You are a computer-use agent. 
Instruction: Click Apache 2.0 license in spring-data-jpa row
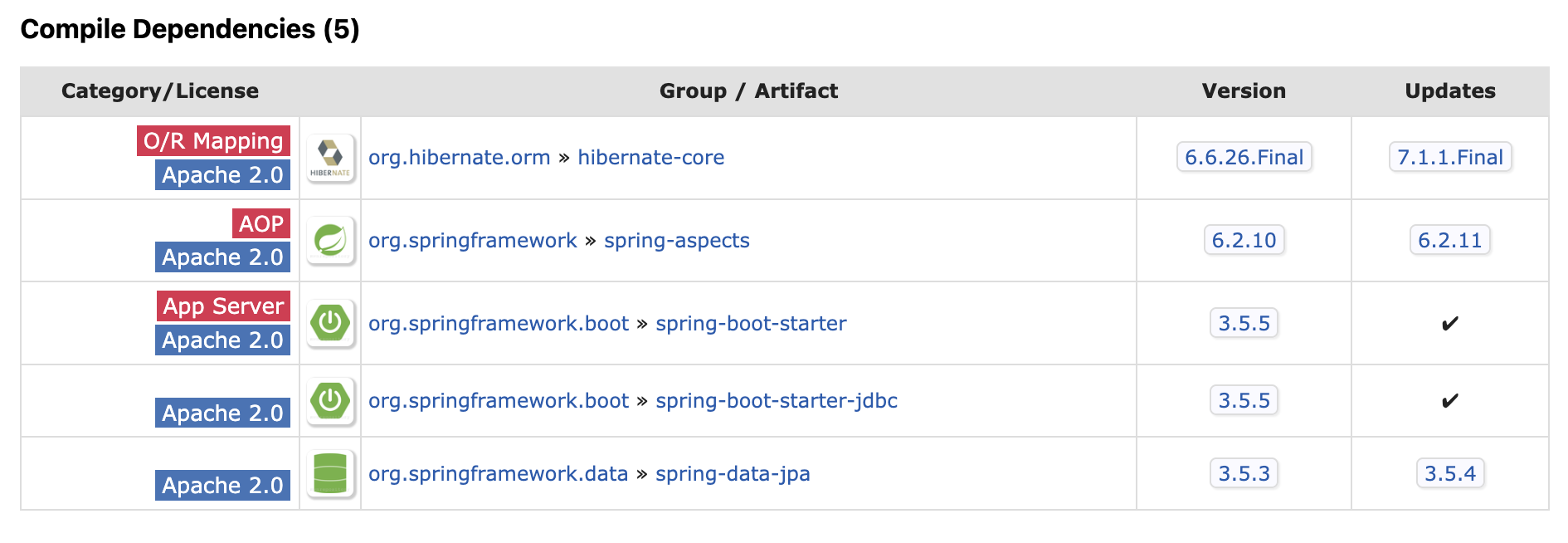point(222,485)
